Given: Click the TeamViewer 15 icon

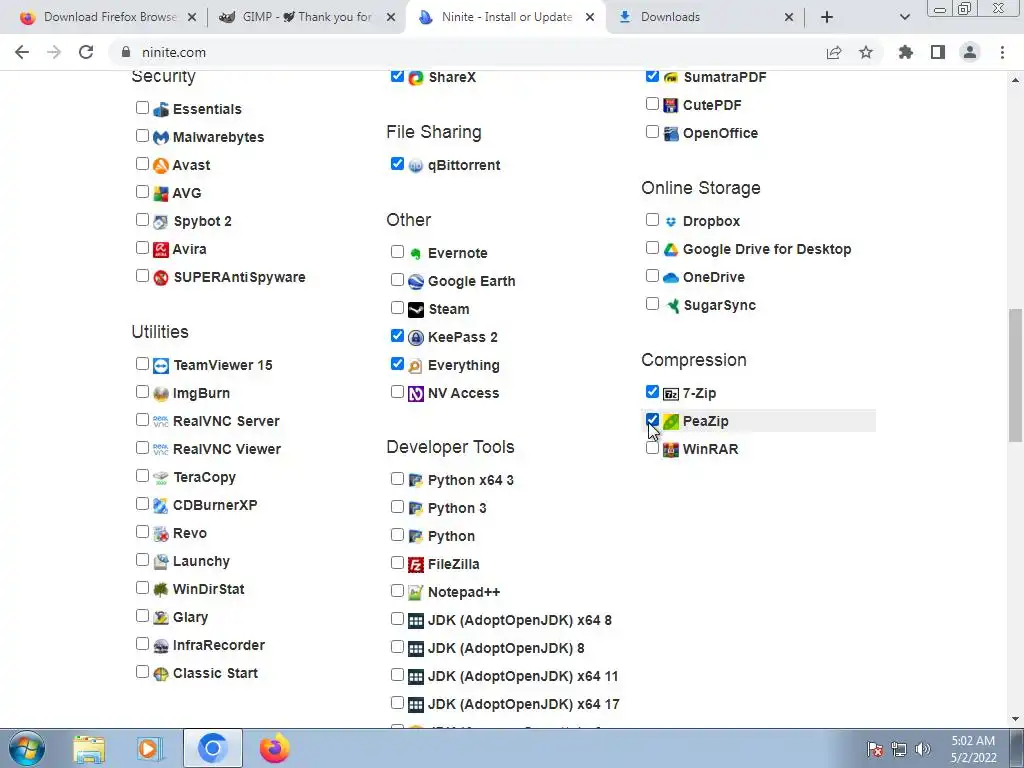Looking at the screenshot, I should [161, 366].
